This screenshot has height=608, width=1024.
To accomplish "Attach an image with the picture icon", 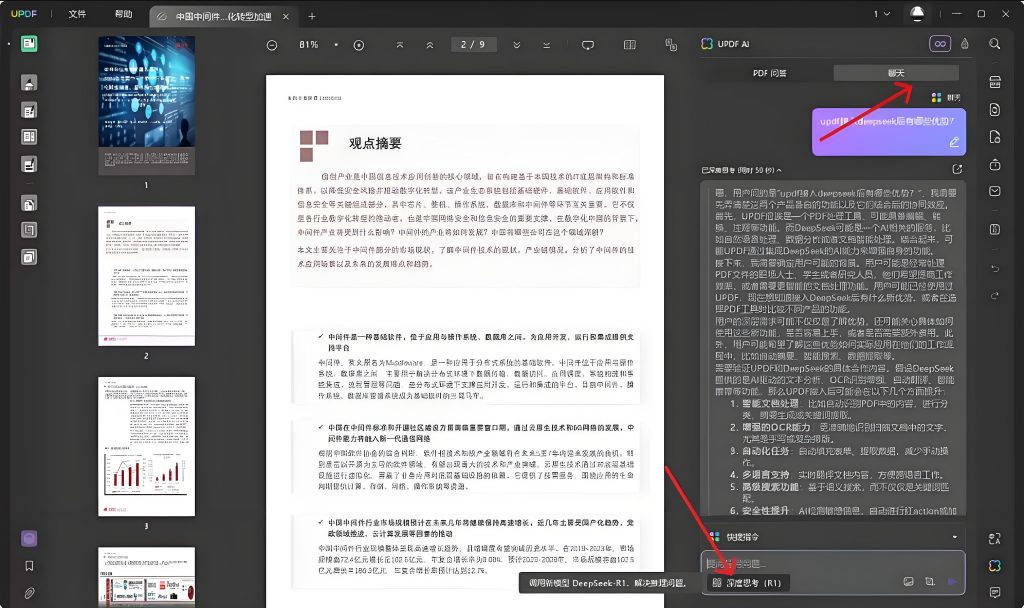I will [908, 581].
